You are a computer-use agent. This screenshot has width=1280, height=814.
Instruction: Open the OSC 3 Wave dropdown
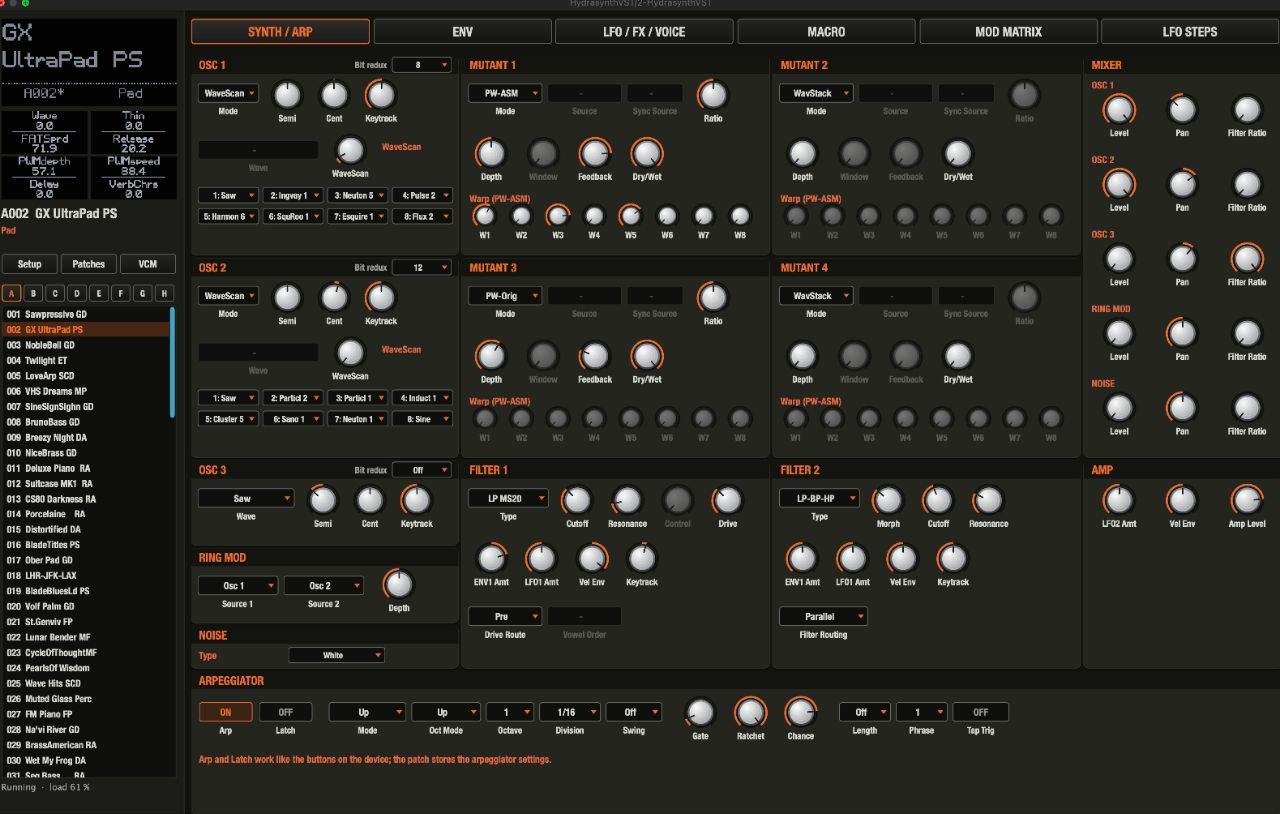tap(246, 498)
